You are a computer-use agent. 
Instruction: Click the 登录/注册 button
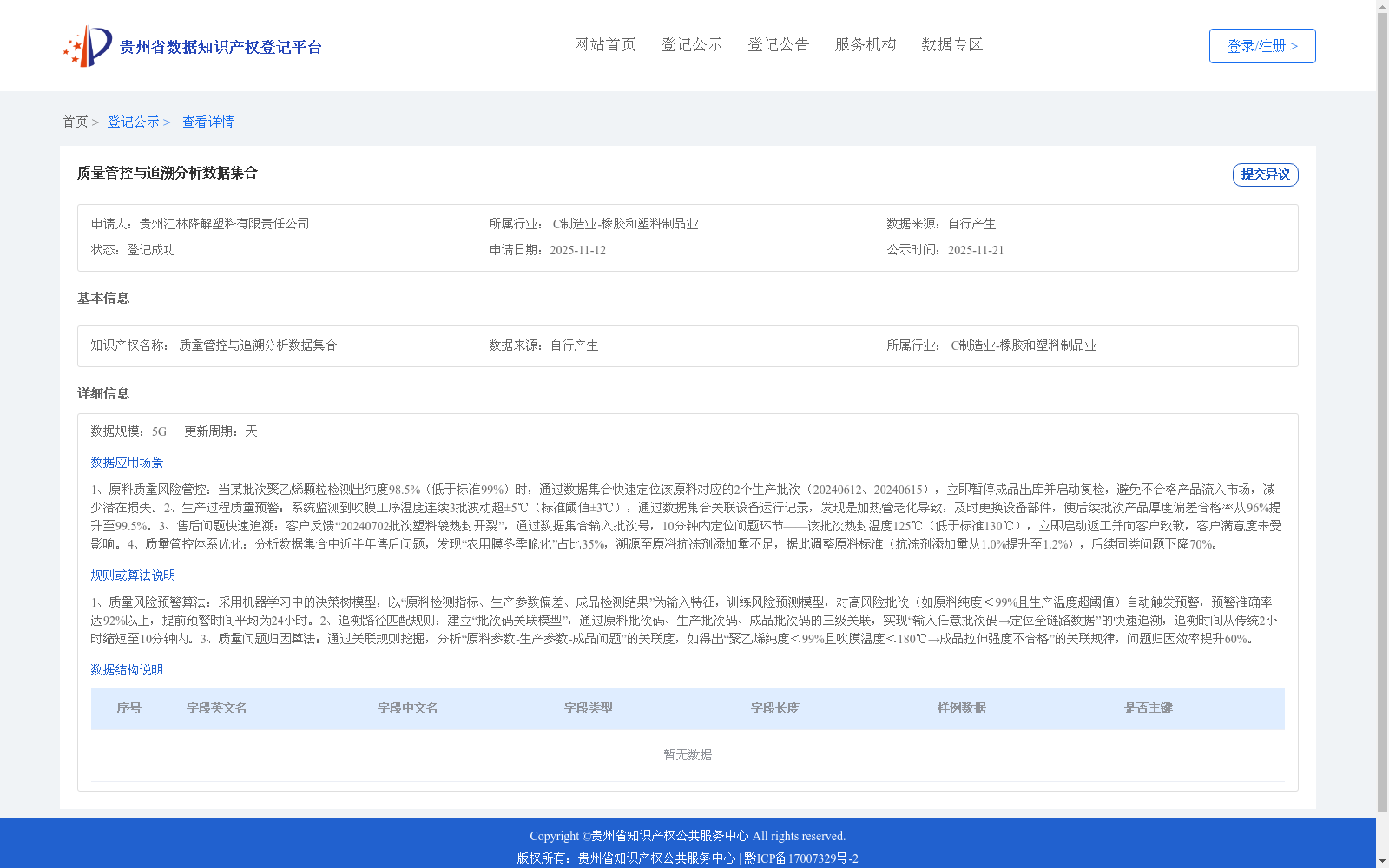1262,46
